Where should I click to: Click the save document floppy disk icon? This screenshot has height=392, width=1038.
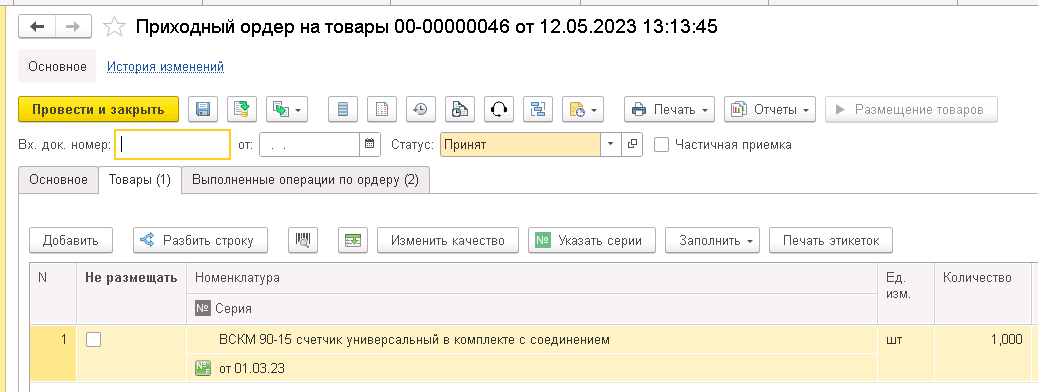(x=203, y=109)
